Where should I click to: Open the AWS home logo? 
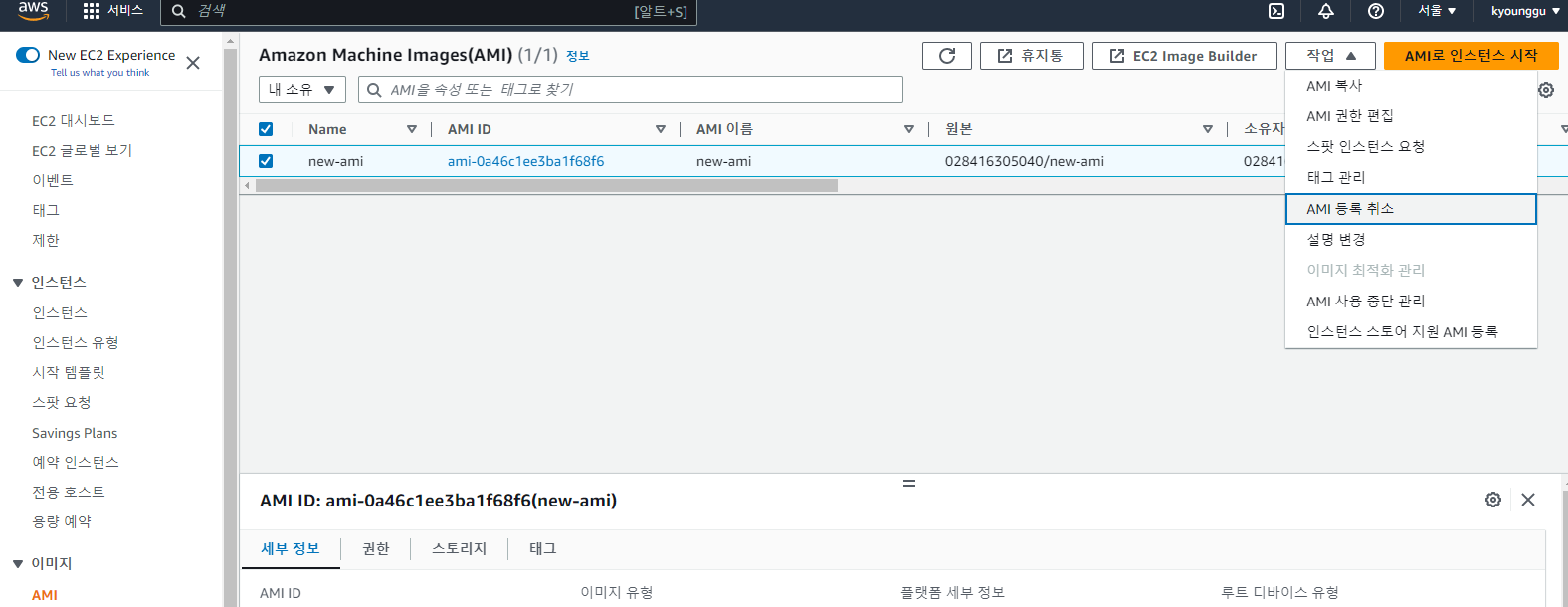(x=33, y=11)
